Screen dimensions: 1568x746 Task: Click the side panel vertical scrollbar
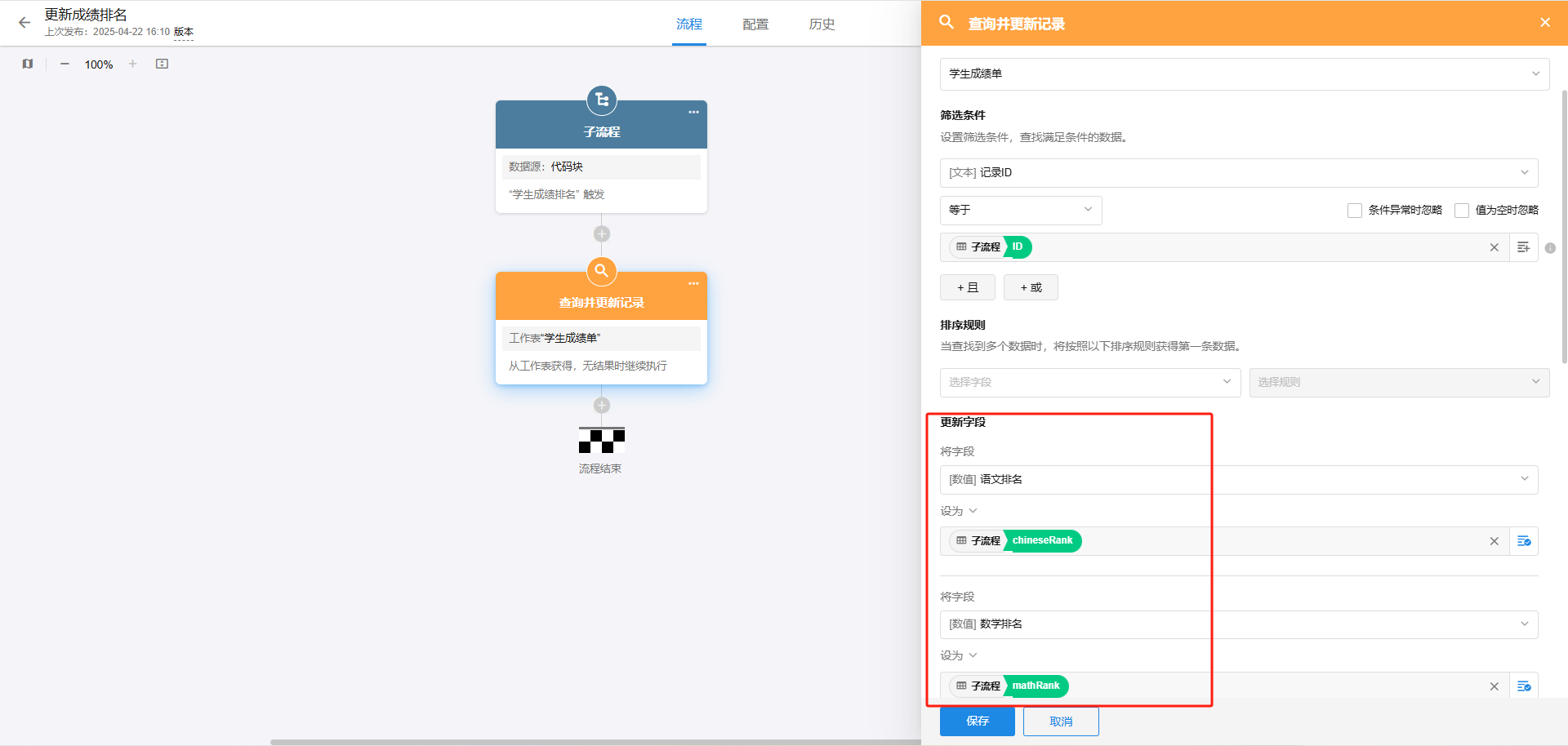click(1564, 226)
